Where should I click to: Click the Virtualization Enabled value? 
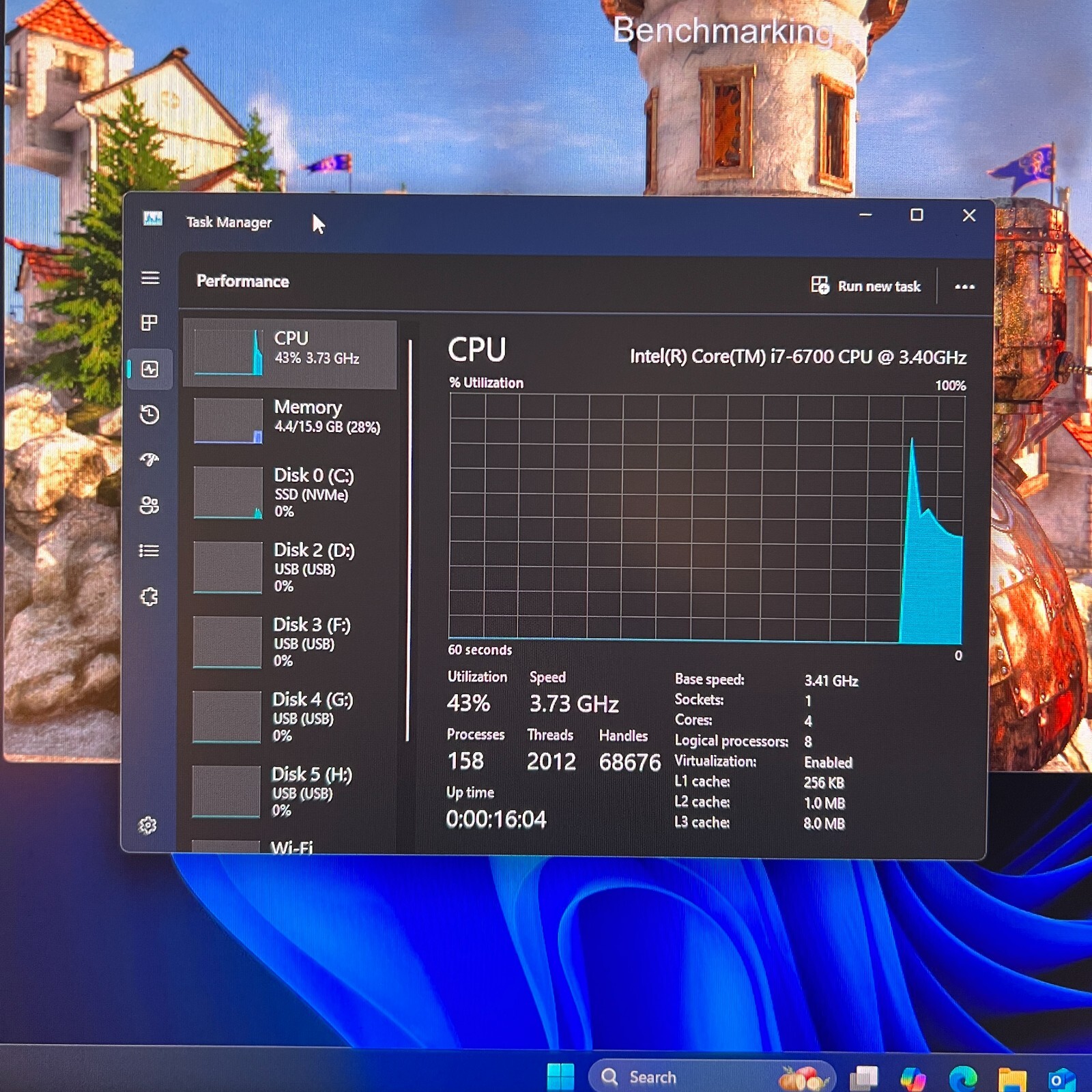[x=829, y=762]
